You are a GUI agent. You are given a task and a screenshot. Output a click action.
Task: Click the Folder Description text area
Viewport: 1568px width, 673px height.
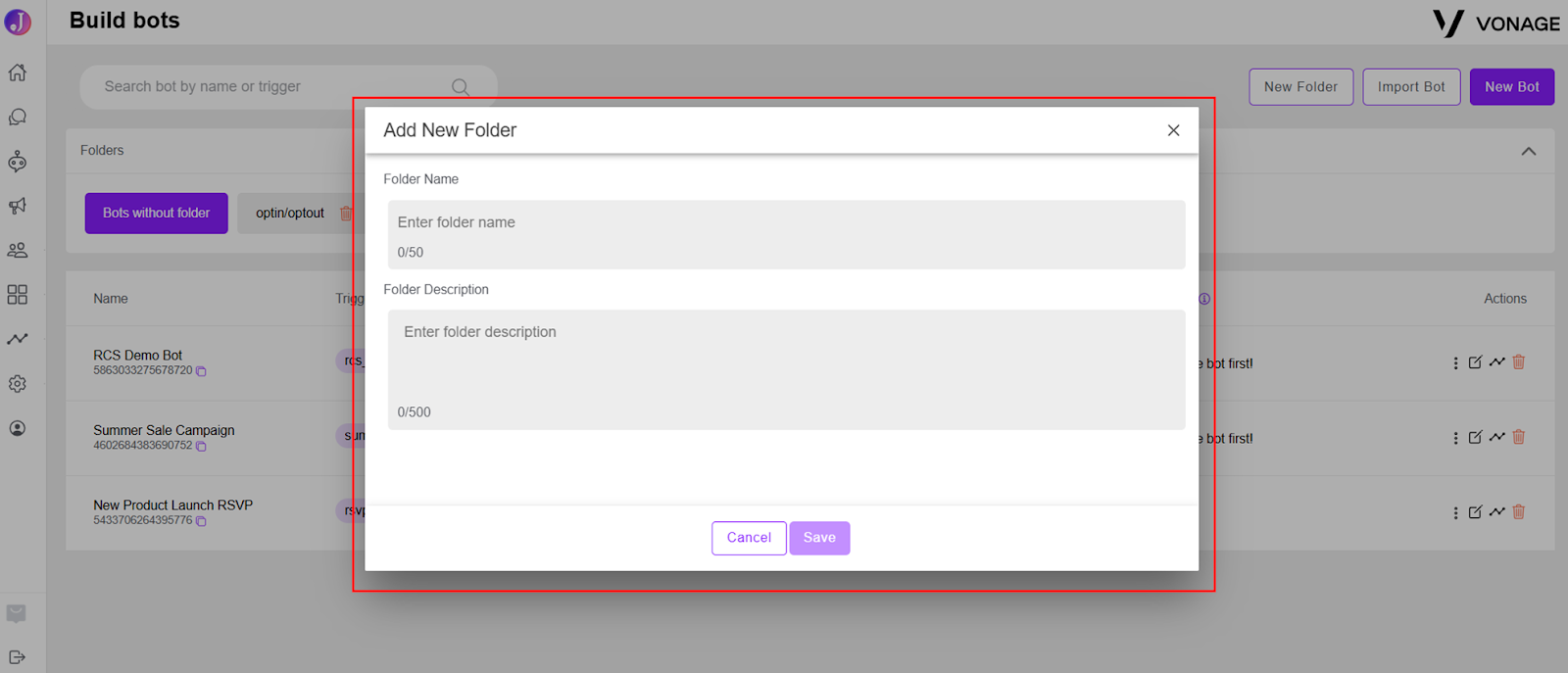786,369
